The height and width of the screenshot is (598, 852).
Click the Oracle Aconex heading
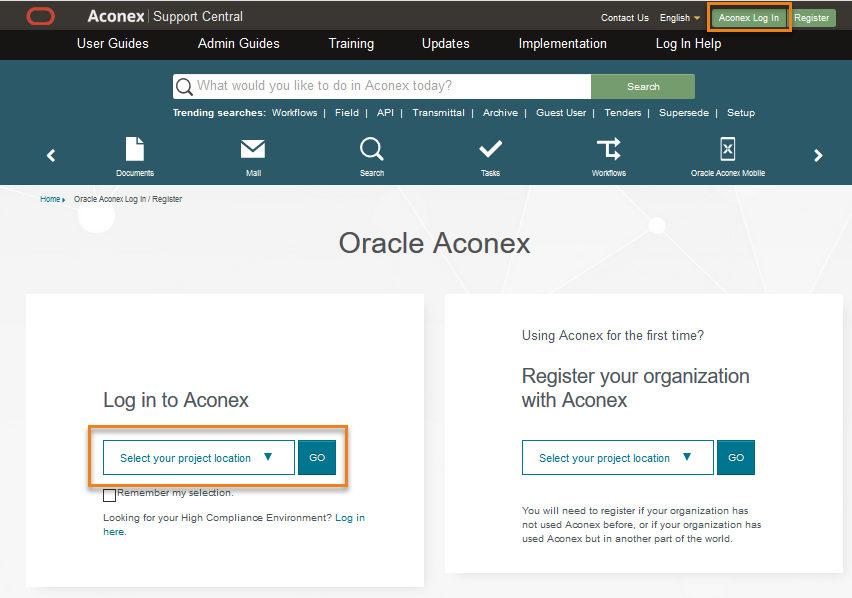pyautogui.click(x=434, y=243)
